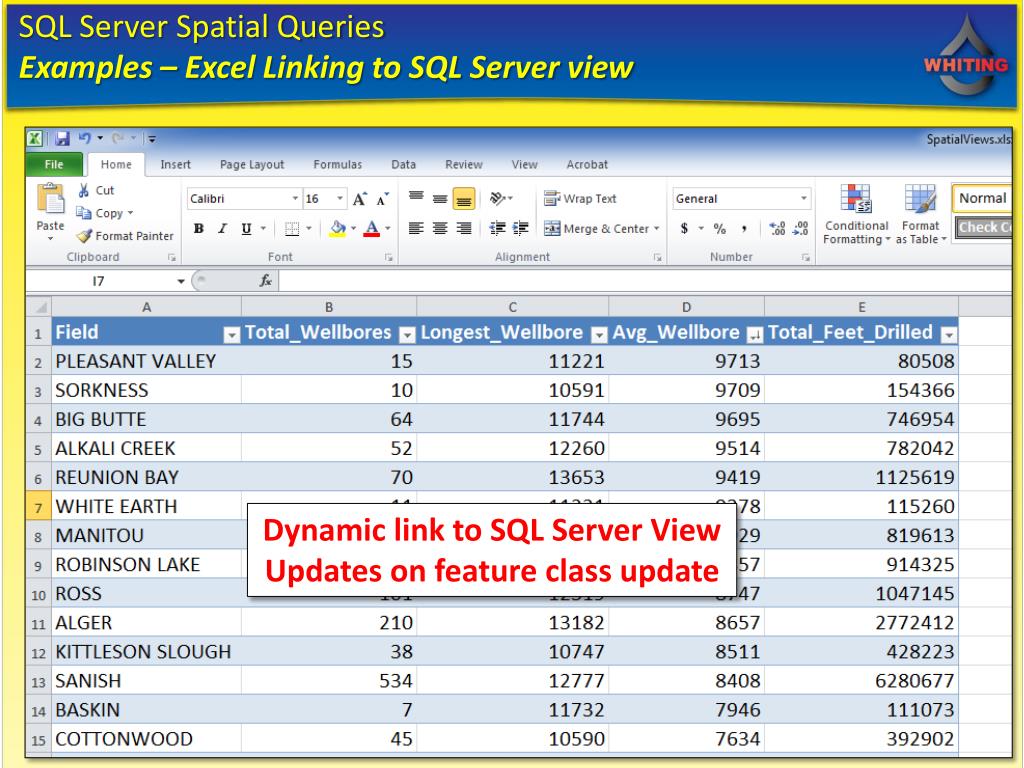1024x768 pixels.
Task: Switch to the Page Layout tab
Action: coord(252,165)
